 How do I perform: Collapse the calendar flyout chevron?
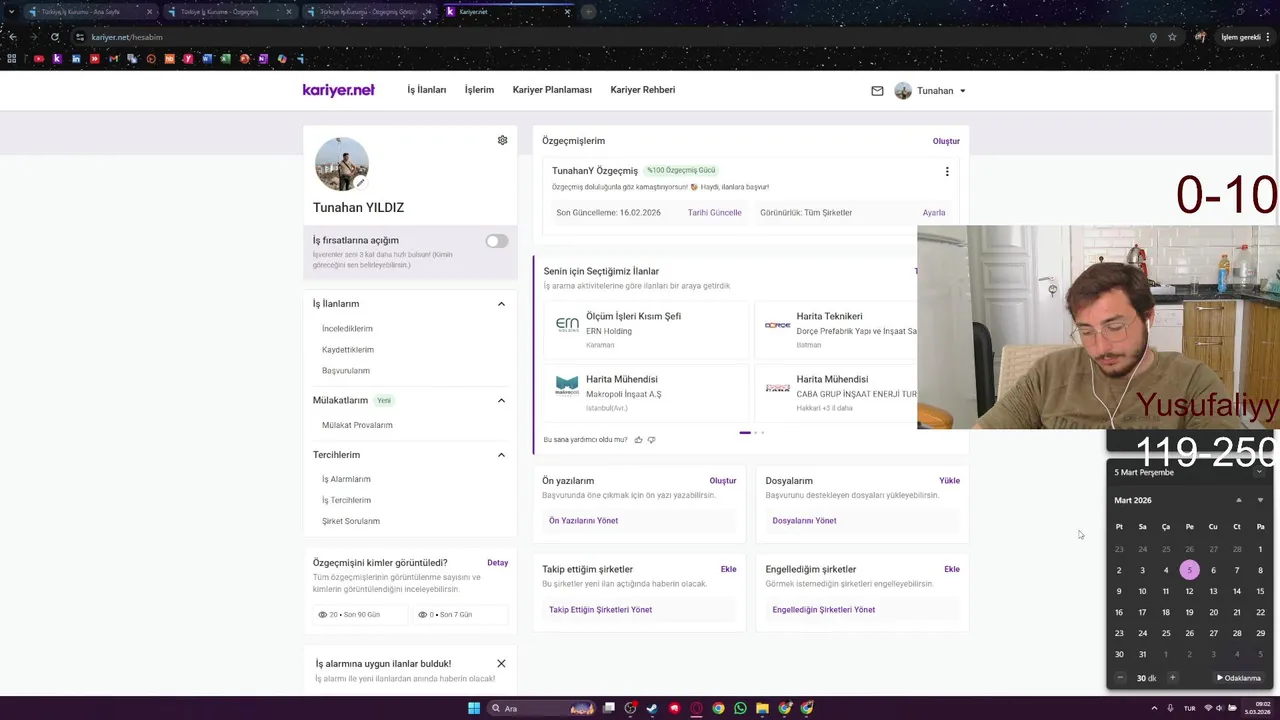pos(1260,472)
